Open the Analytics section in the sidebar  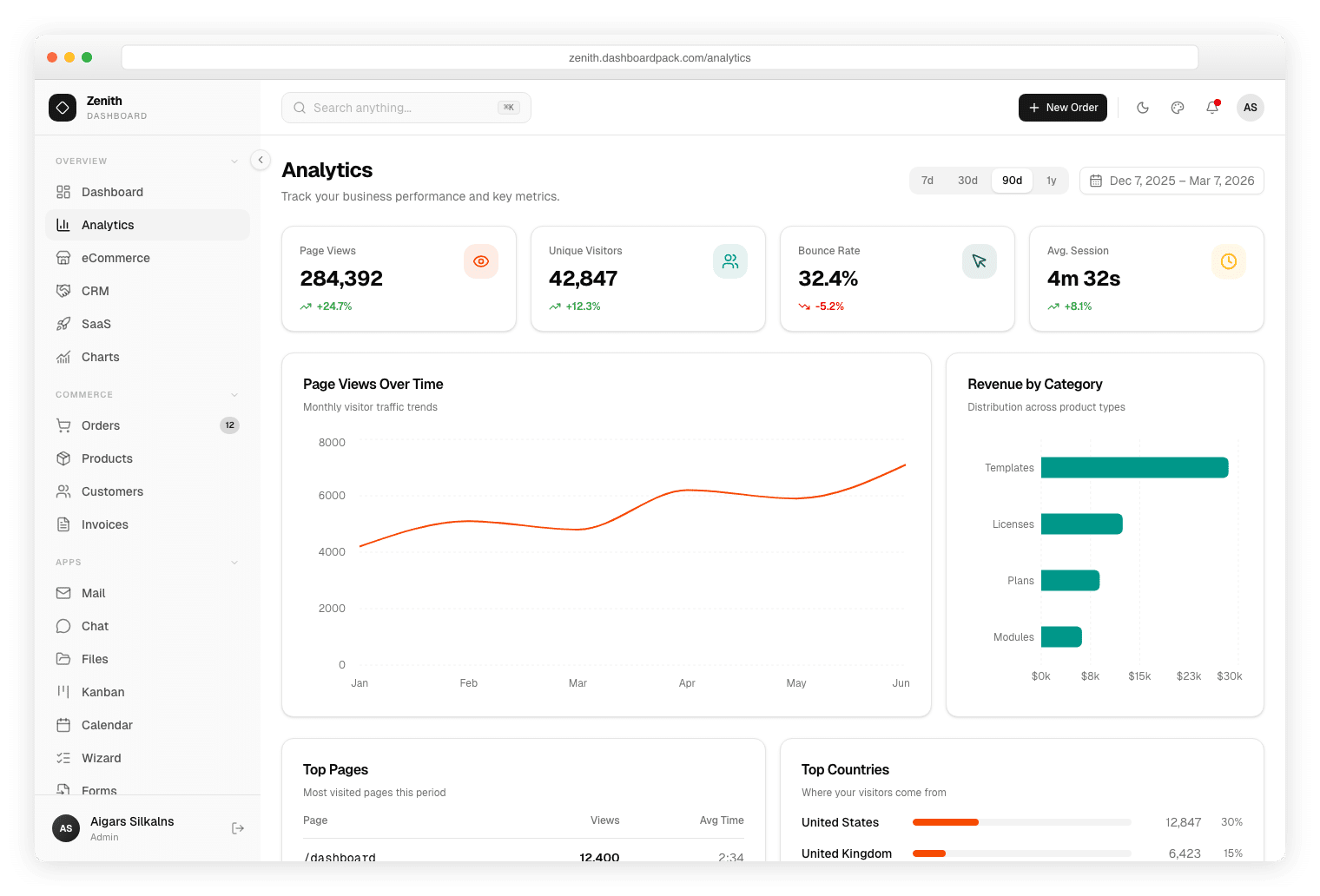pos(108,224)
